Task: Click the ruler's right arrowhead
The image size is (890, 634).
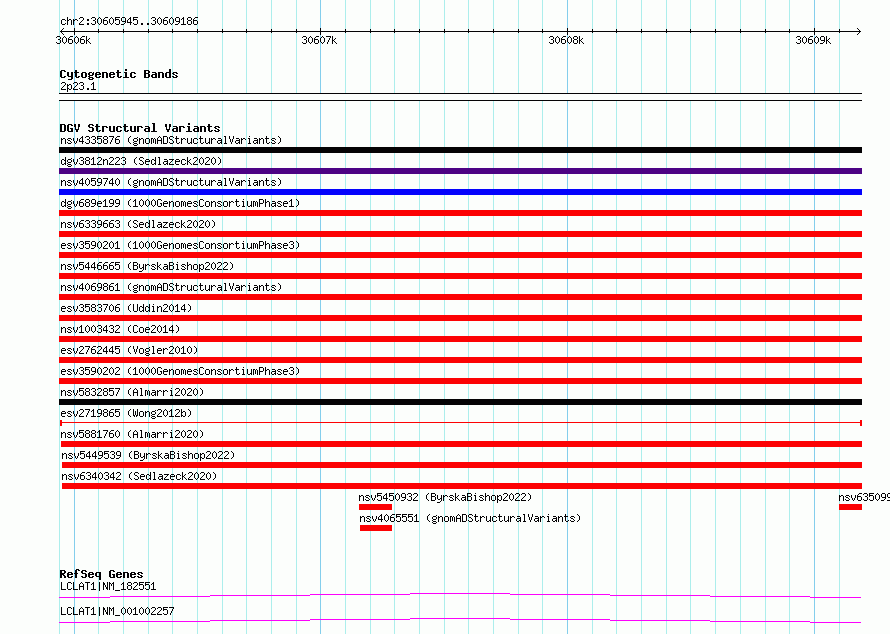Action: click(859, 31)
